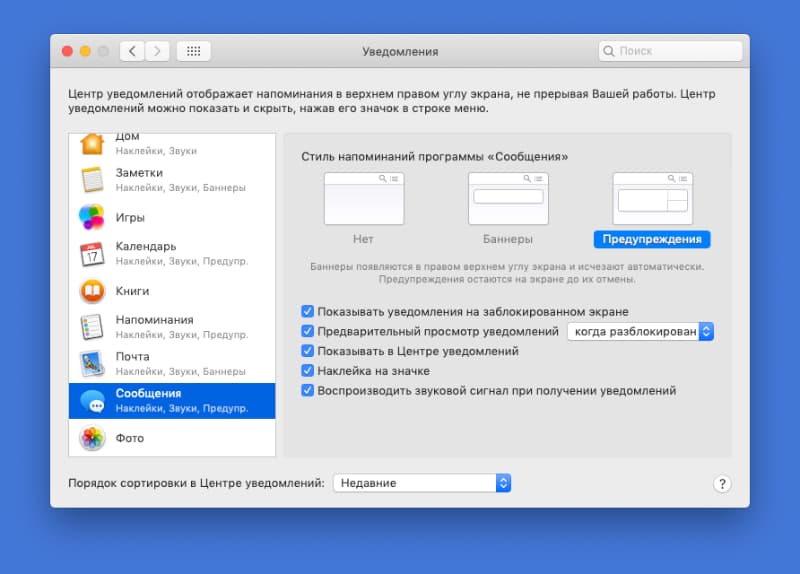Click the Calendar app icon
This screenshot has width=800, height=574.
click(92, 254)
